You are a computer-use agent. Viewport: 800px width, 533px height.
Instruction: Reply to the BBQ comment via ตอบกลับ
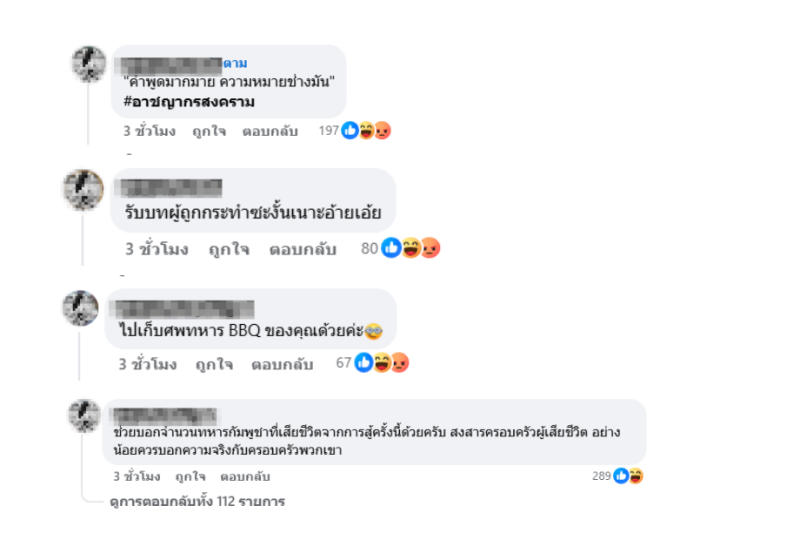[x=282, y=364]
